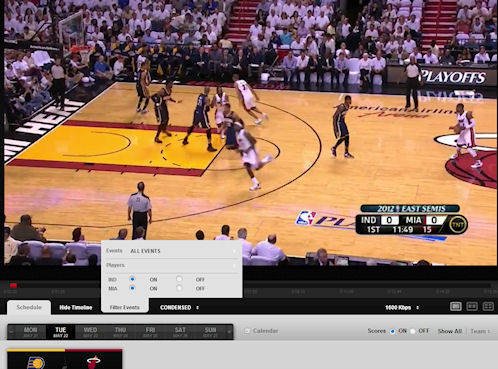Set Scores to OFF
The width and height of the screenshot is (498, 369).
pos(413,331)
